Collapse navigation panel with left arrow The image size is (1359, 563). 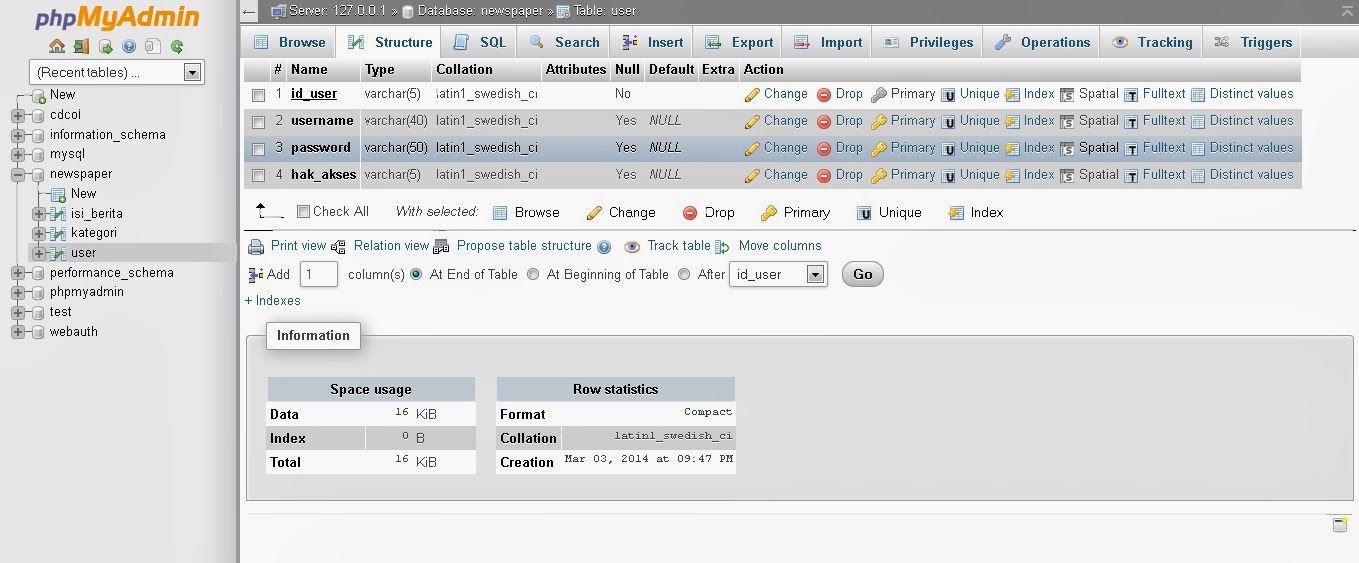(x=249, y=12)
